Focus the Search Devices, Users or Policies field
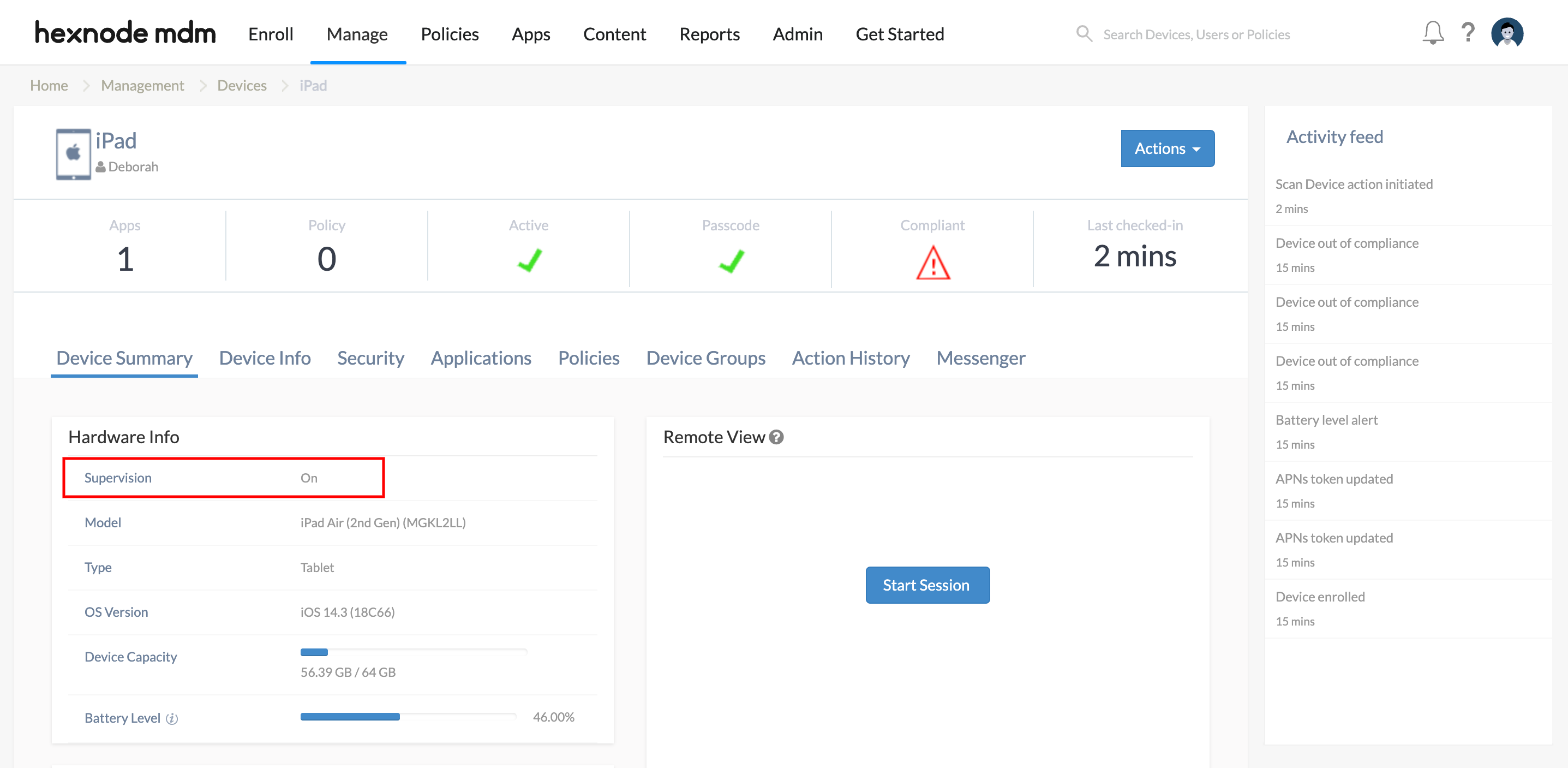The width and height of the screenshot is (1568, 768). pyautogui.click(x=1196, y=34)
